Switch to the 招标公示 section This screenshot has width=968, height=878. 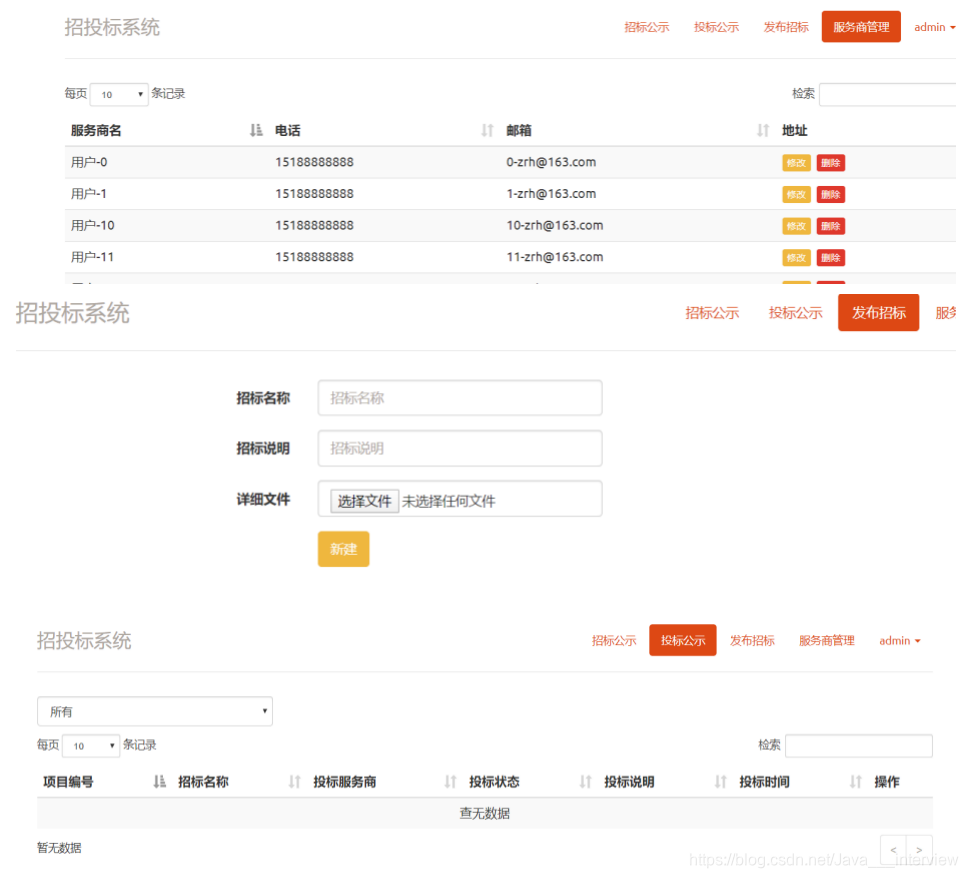(x=647, y=27)
